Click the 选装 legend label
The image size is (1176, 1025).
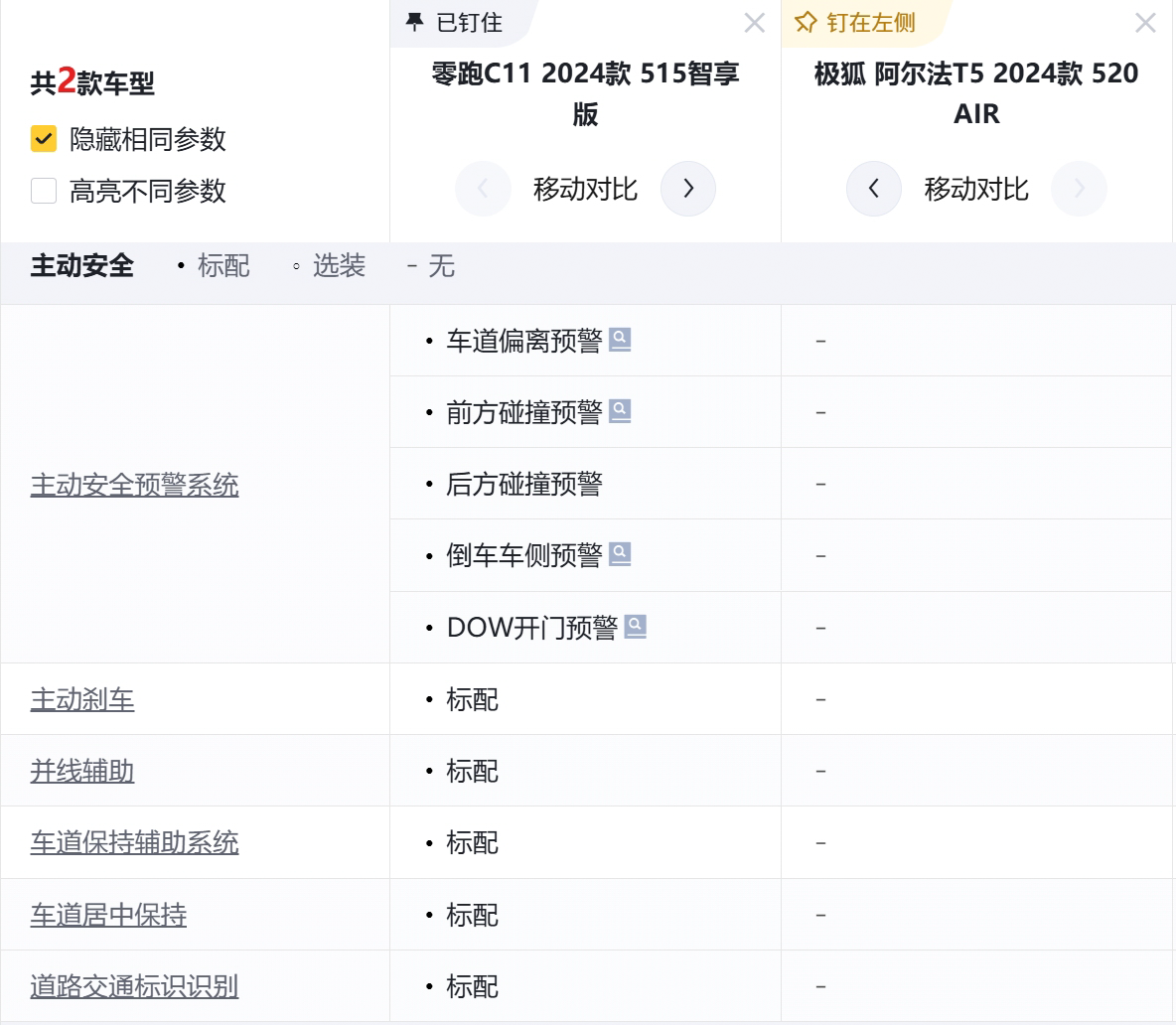tap(339, 265)
